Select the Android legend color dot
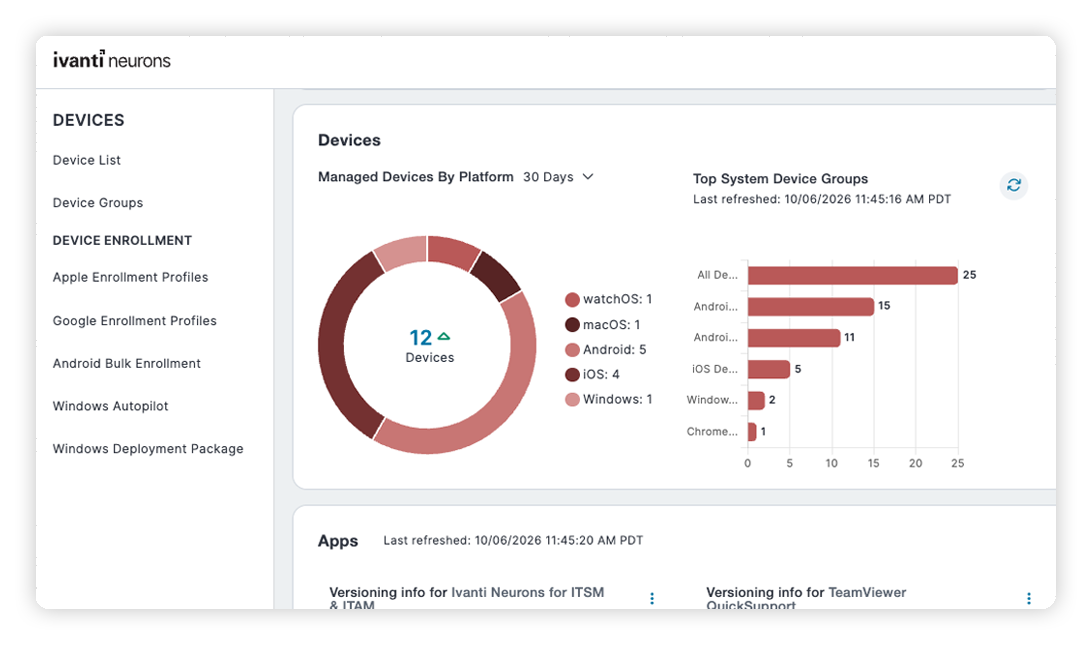The width and height of the screenshot is (1092, 645). coord(572,350)
